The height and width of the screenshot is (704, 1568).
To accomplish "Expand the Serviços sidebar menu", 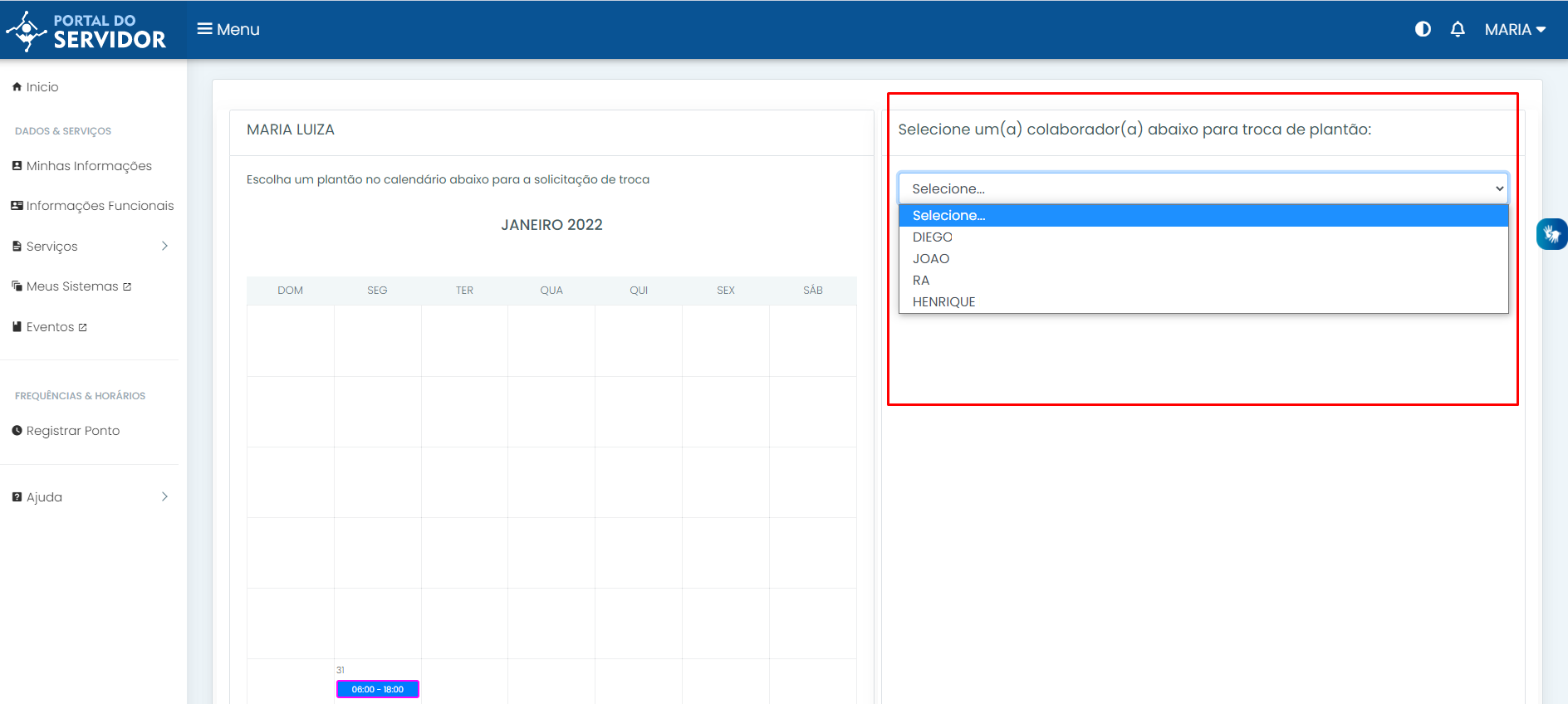I will 90,247.
